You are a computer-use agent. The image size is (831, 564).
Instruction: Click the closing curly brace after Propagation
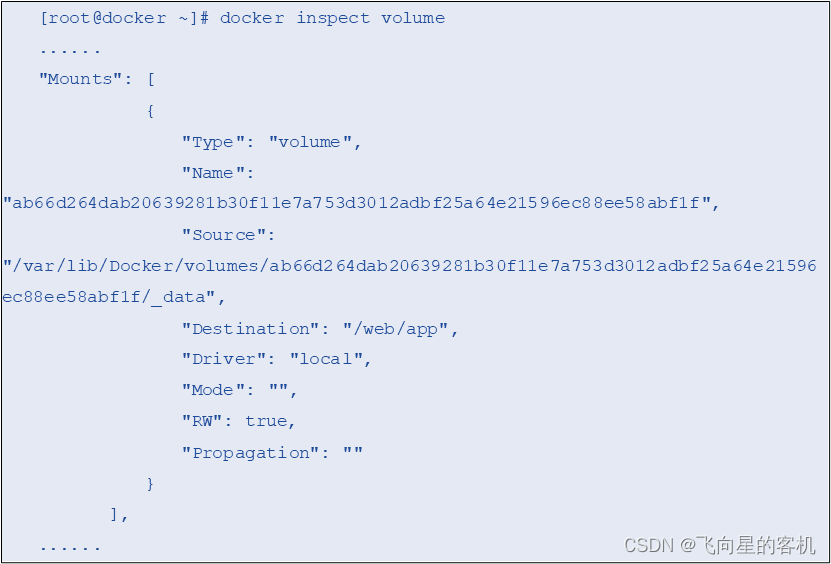point(151,483)
